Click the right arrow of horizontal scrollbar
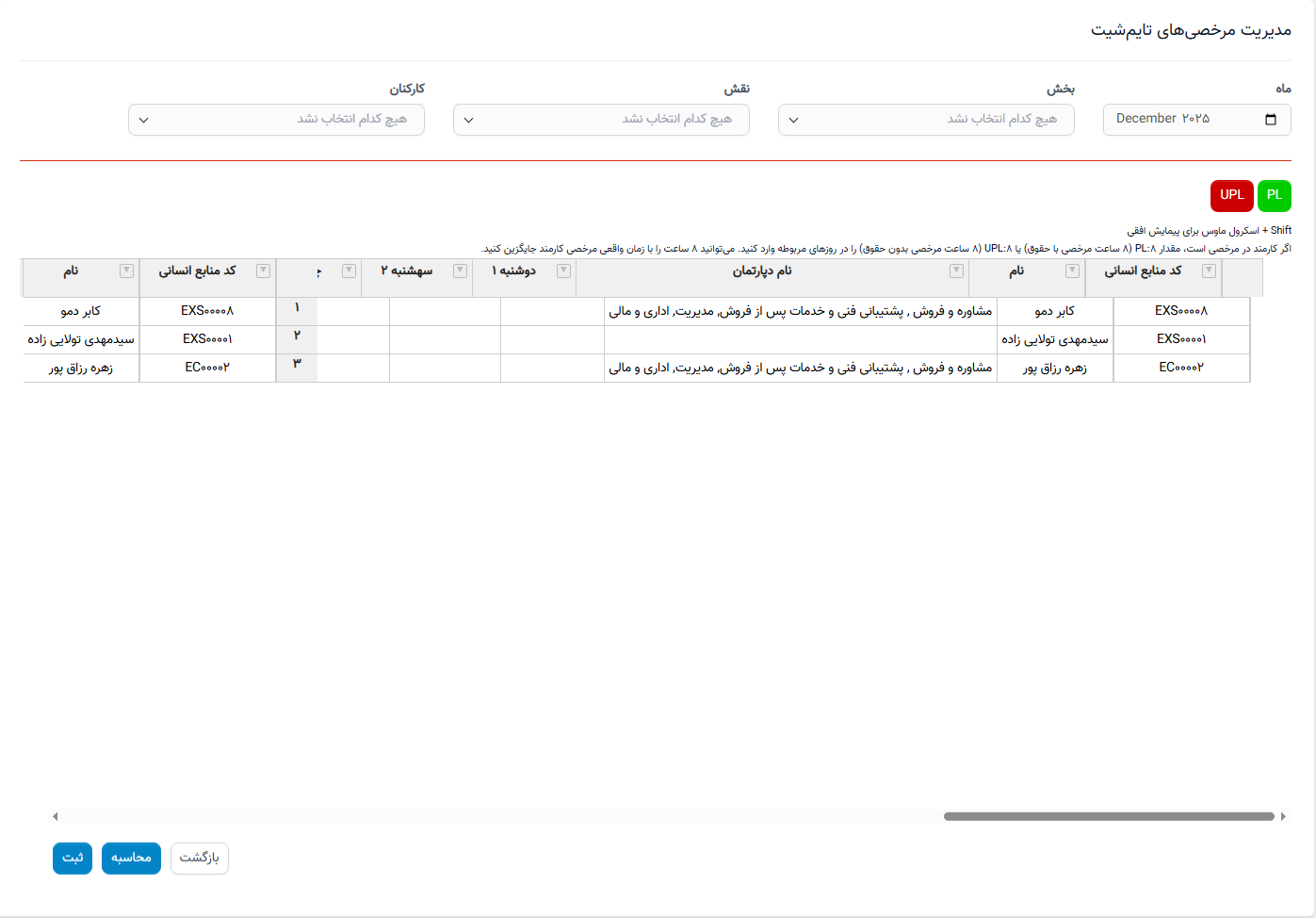Viewport: 1316px width, 918px height. coord(1283,816)
